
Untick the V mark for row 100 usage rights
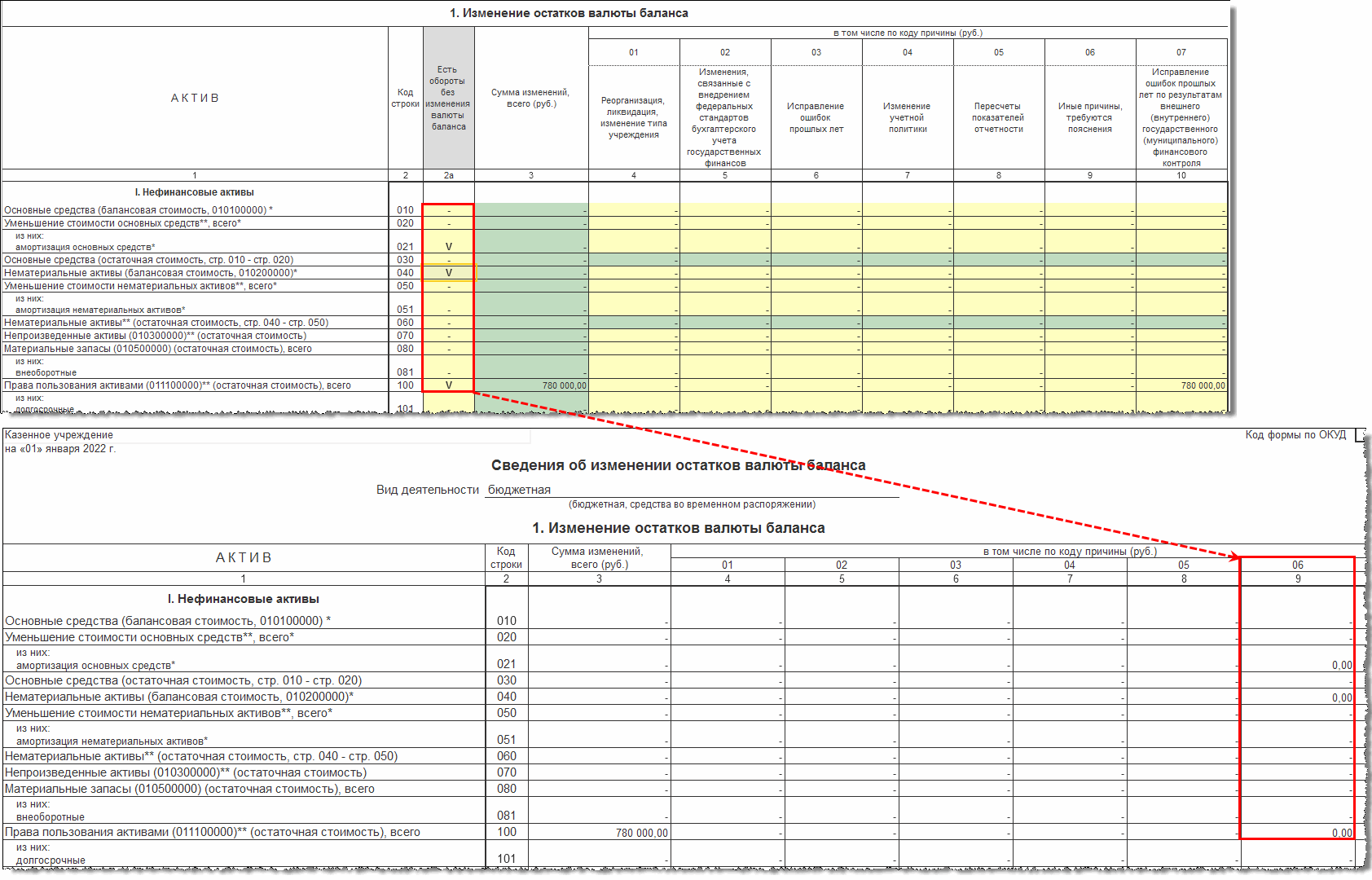(448, 385)
